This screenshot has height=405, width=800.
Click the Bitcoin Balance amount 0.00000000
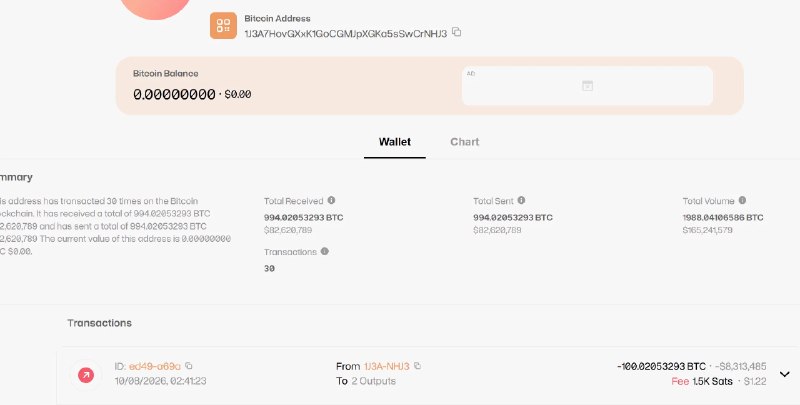(x=174, y=94)
